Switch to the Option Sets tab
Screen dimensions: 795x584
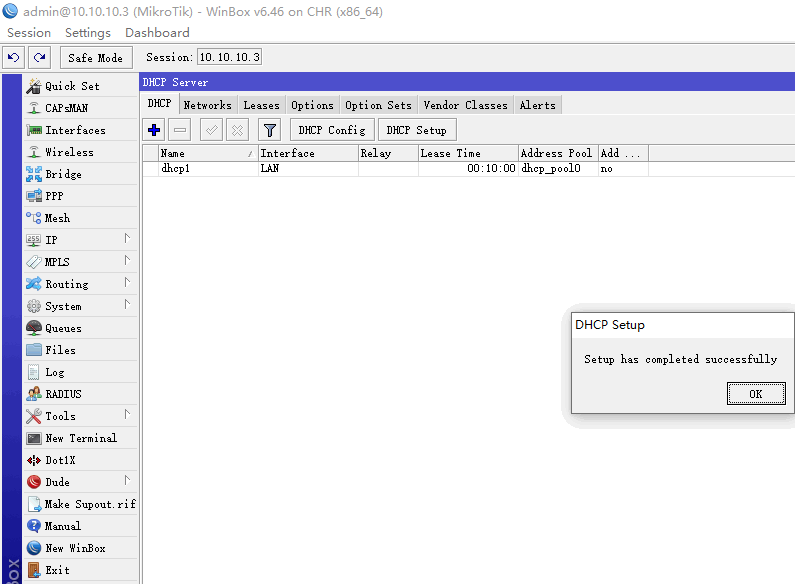(x=378, y=105)
